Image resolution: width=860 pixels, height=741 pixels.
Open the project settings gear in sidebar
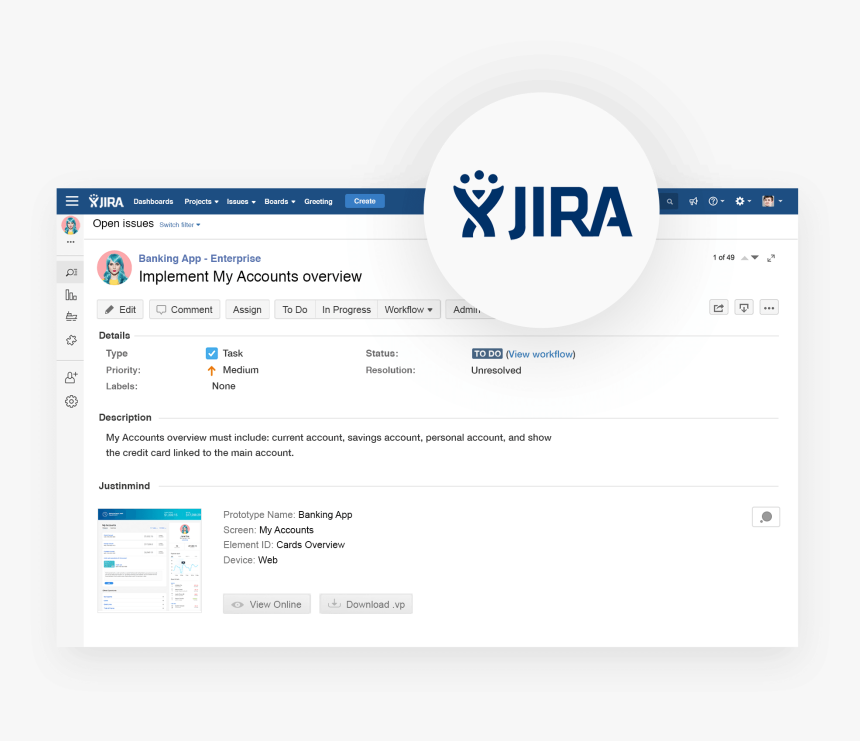[71, 401]
